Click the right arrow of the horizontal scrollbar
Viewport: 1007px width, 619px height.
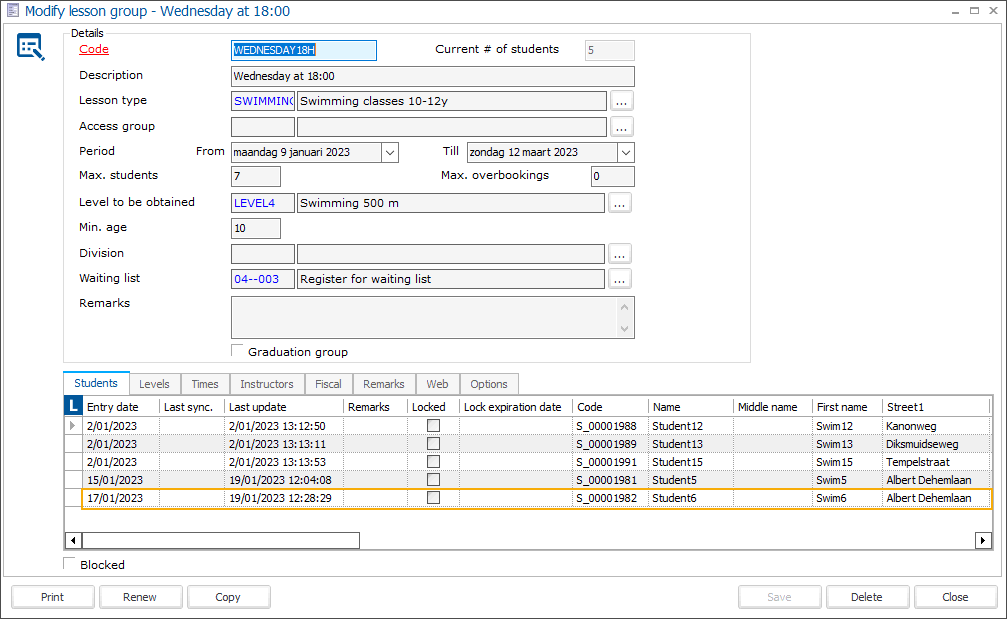tap(983, 540)
